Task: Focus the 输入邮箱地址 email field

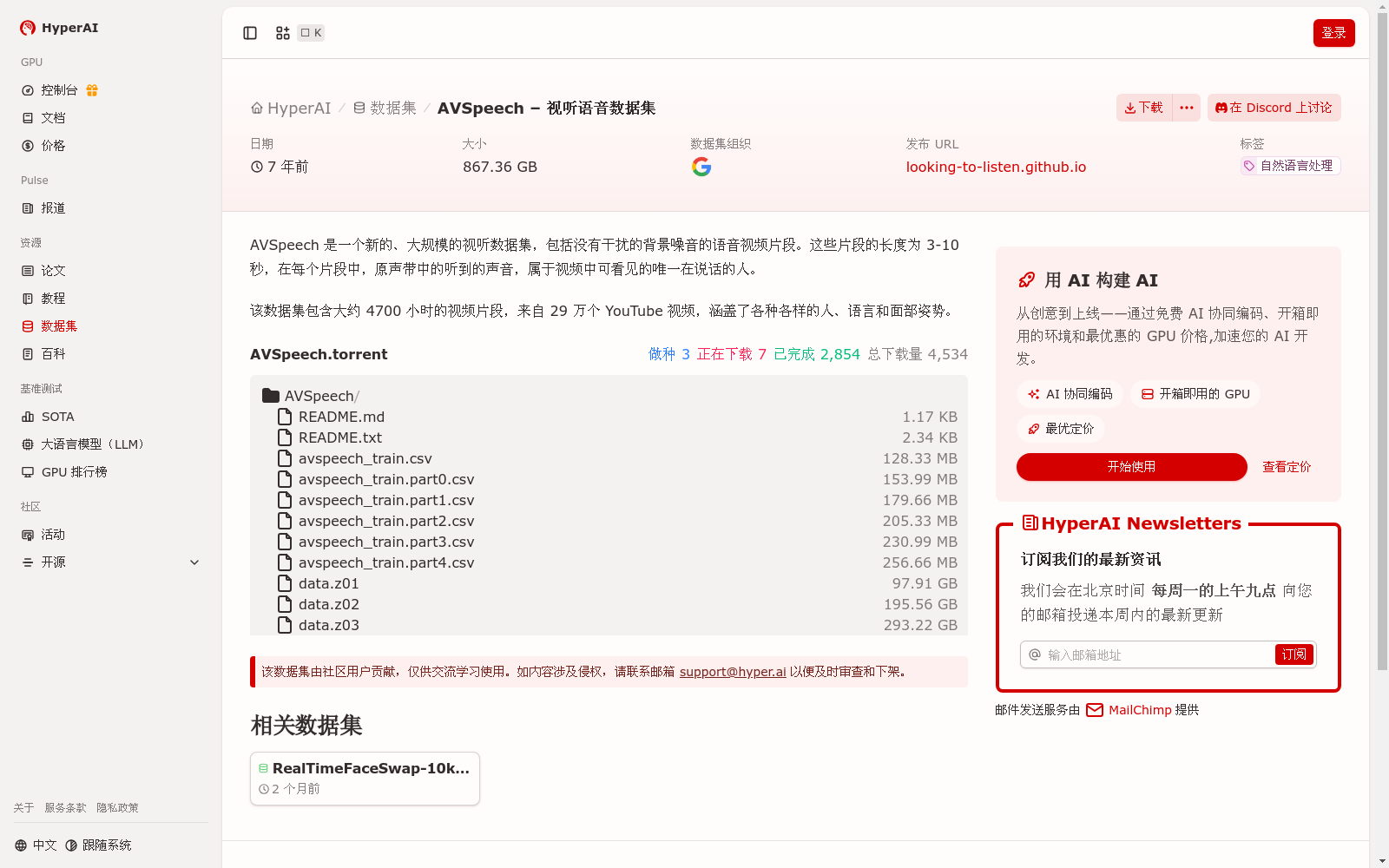Action: [1158, 654]
